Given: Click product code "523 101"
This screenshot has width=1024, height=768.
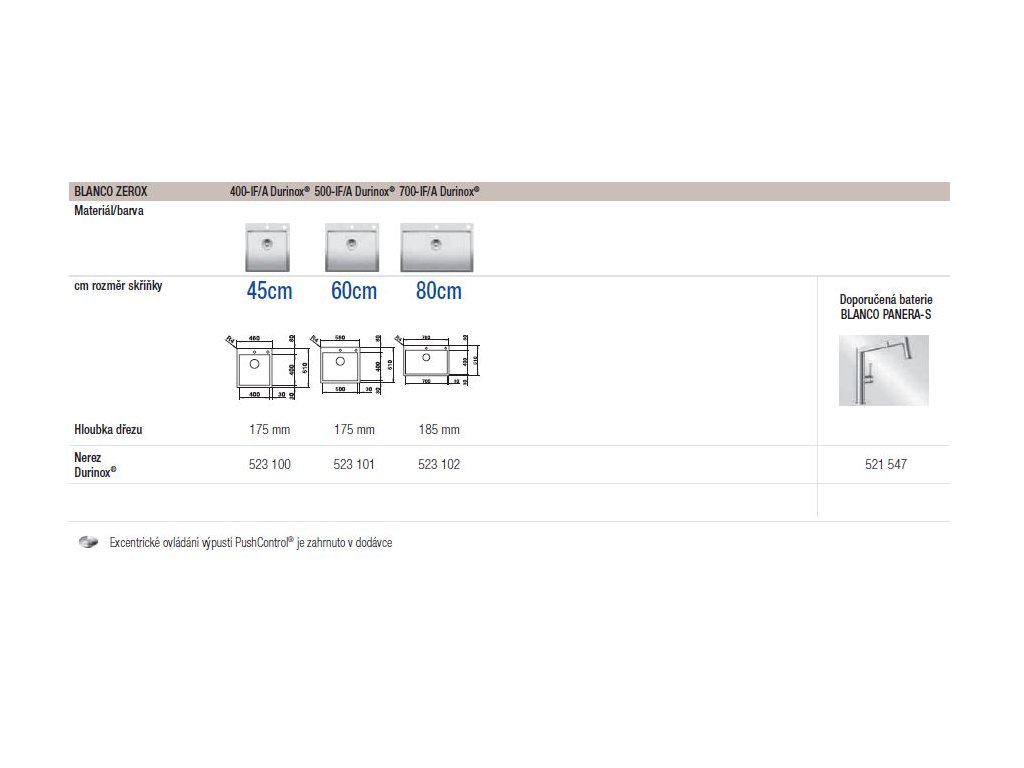Looking at the screenshot, I should pos(354,464).
